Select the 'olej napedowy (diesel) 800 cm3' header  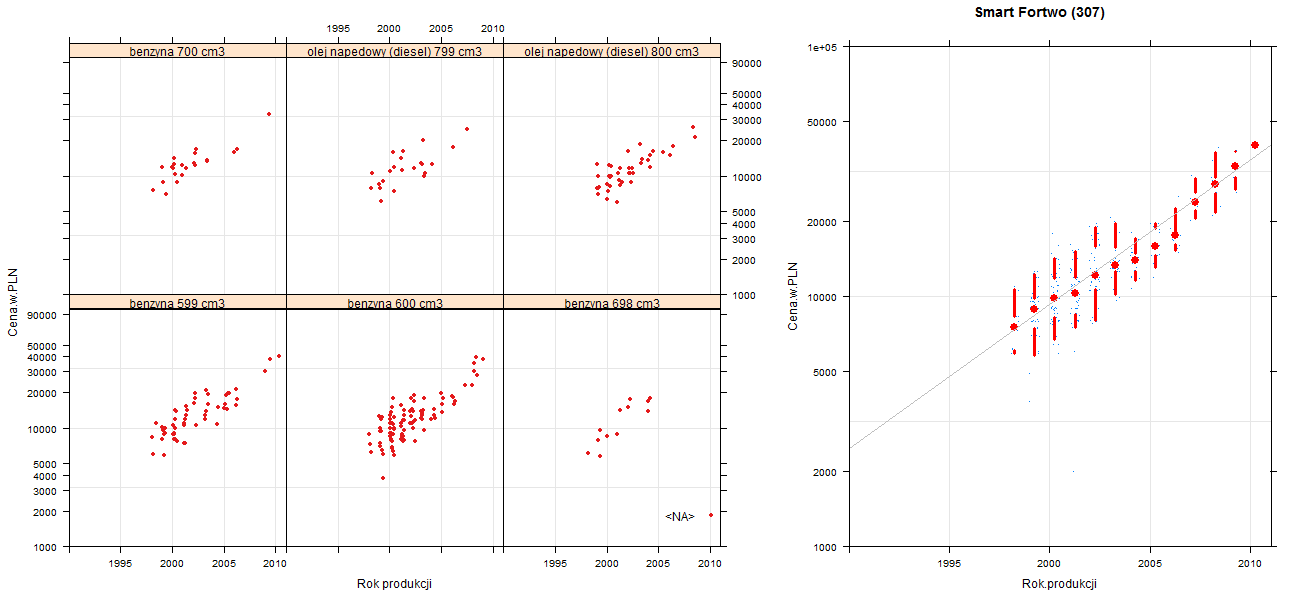coord(612,51)
